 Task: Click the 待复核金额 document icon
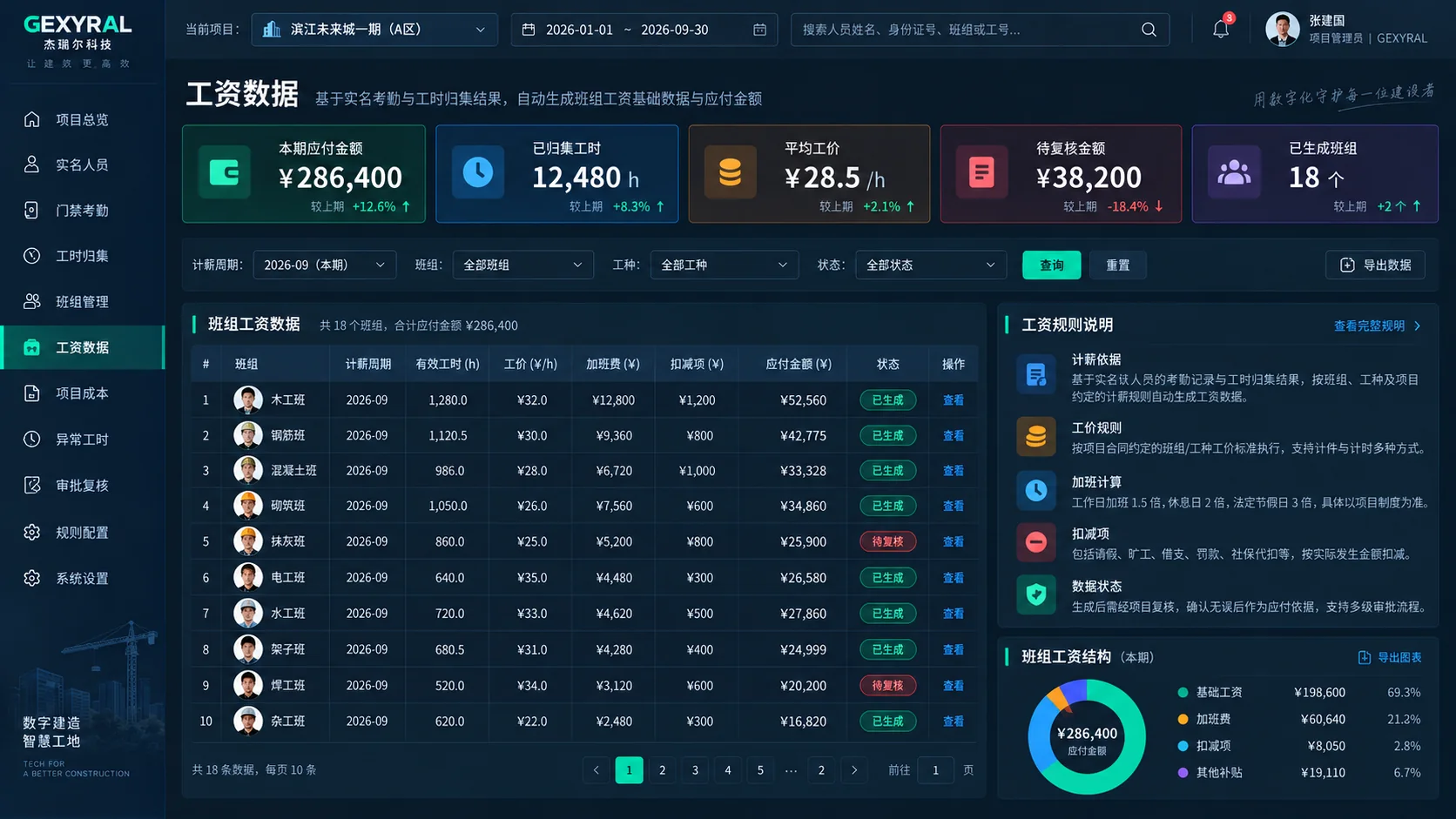(x=981, y=172)
